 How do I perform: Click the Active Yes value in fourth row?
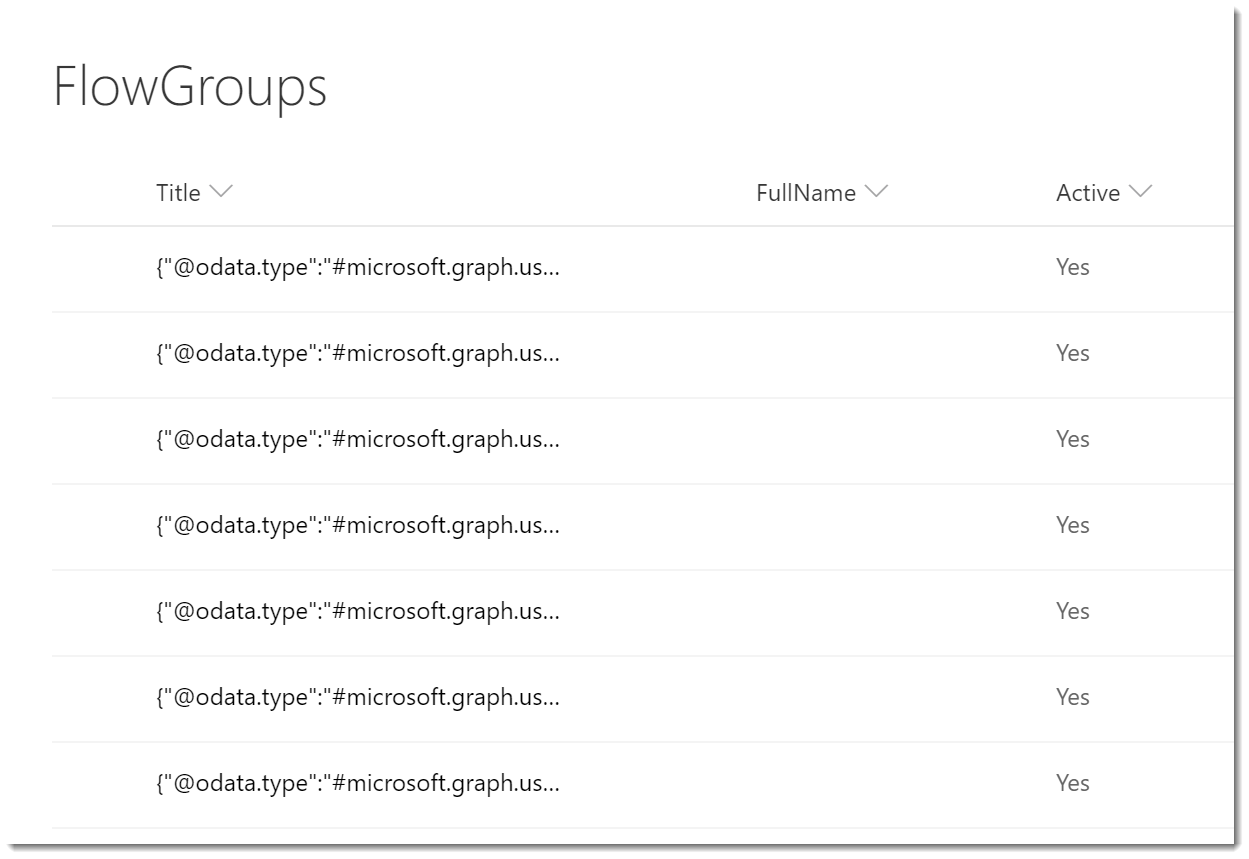coord(1073,525)
